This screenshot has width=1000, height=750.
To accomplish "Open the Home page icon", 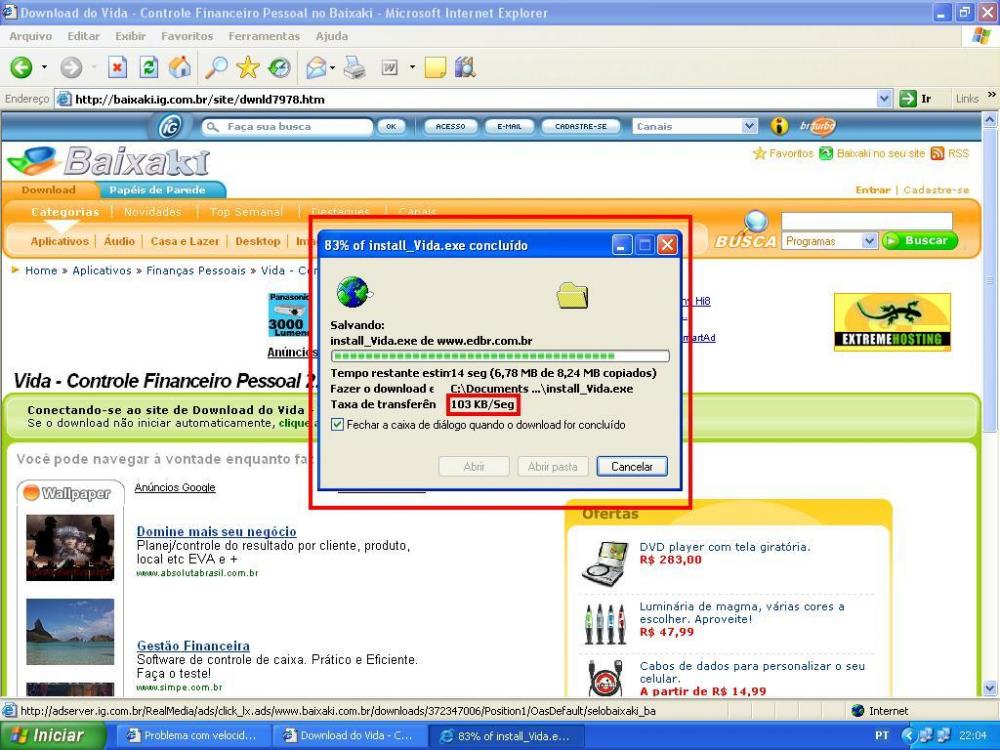I will point(179,67).
